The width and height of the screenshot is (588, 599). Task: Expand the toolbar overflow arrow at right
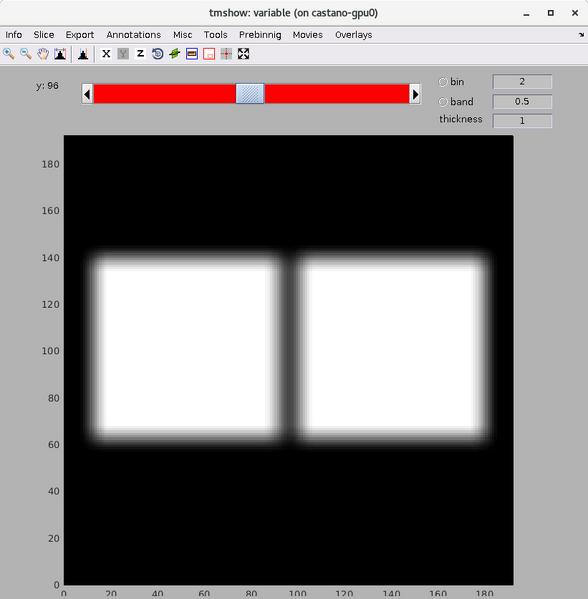[581, 35]
